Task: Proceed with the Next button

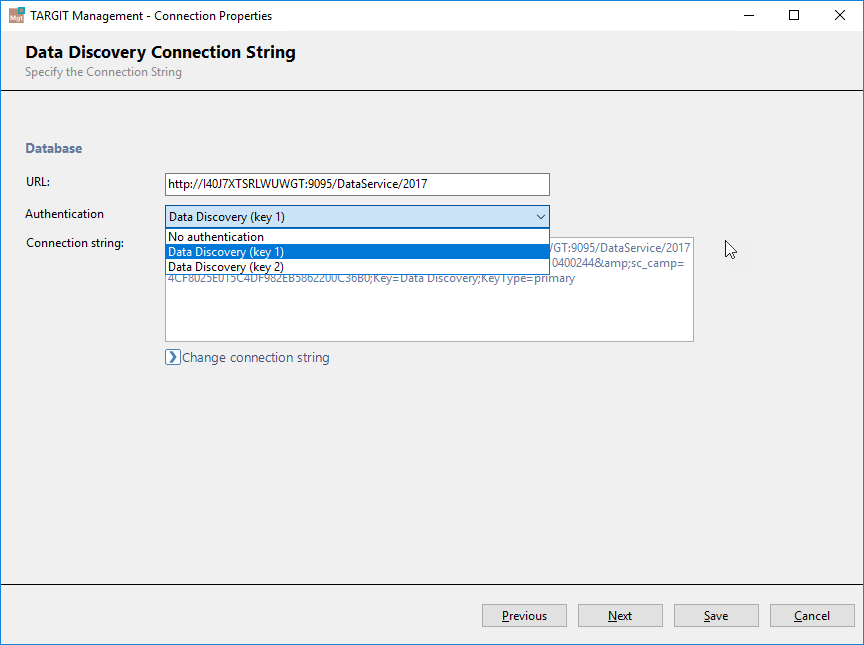Action: [x=620, y=616]
